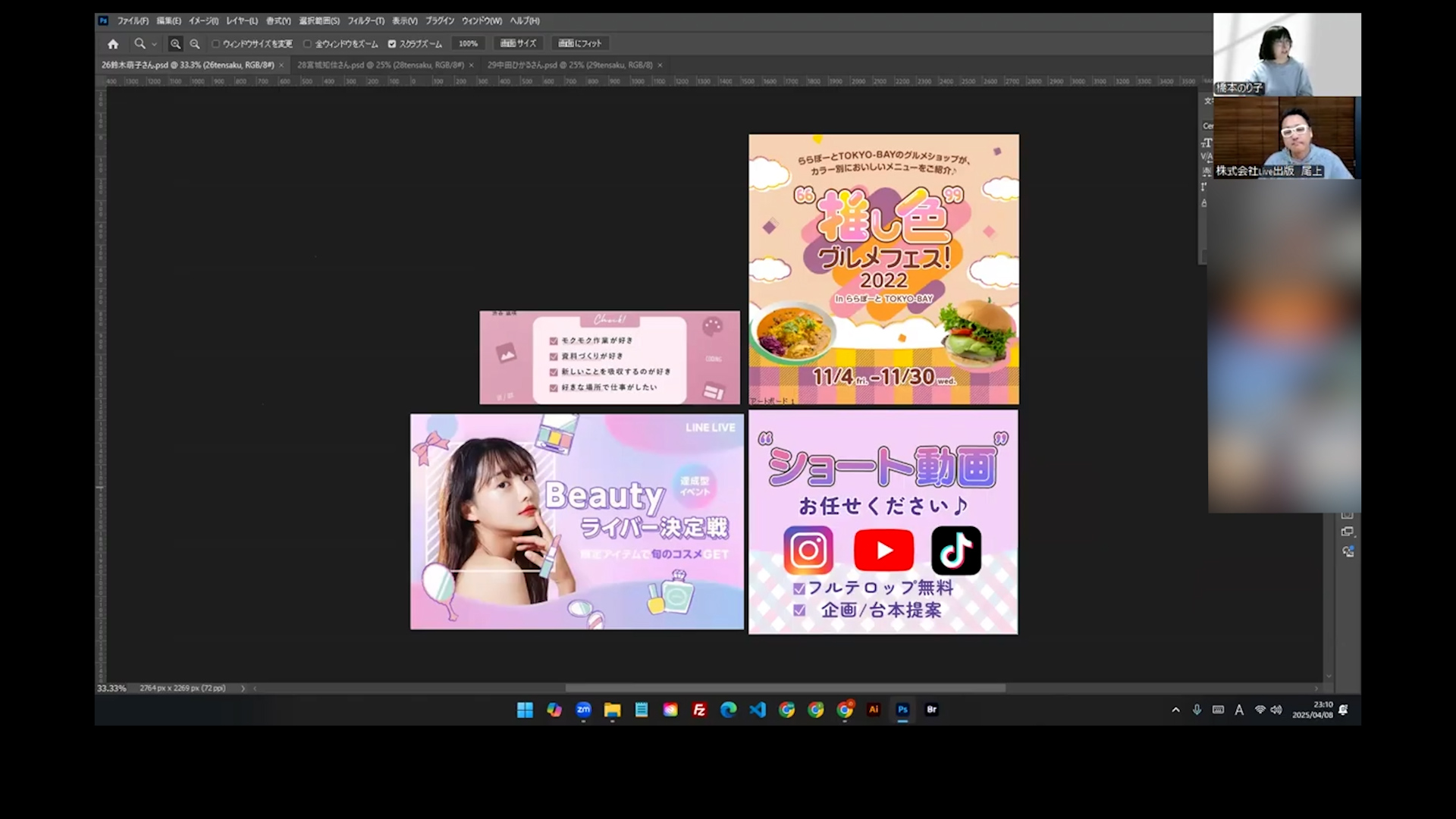Open the Zoom tool preset dropdown chevron

point(154,44)
